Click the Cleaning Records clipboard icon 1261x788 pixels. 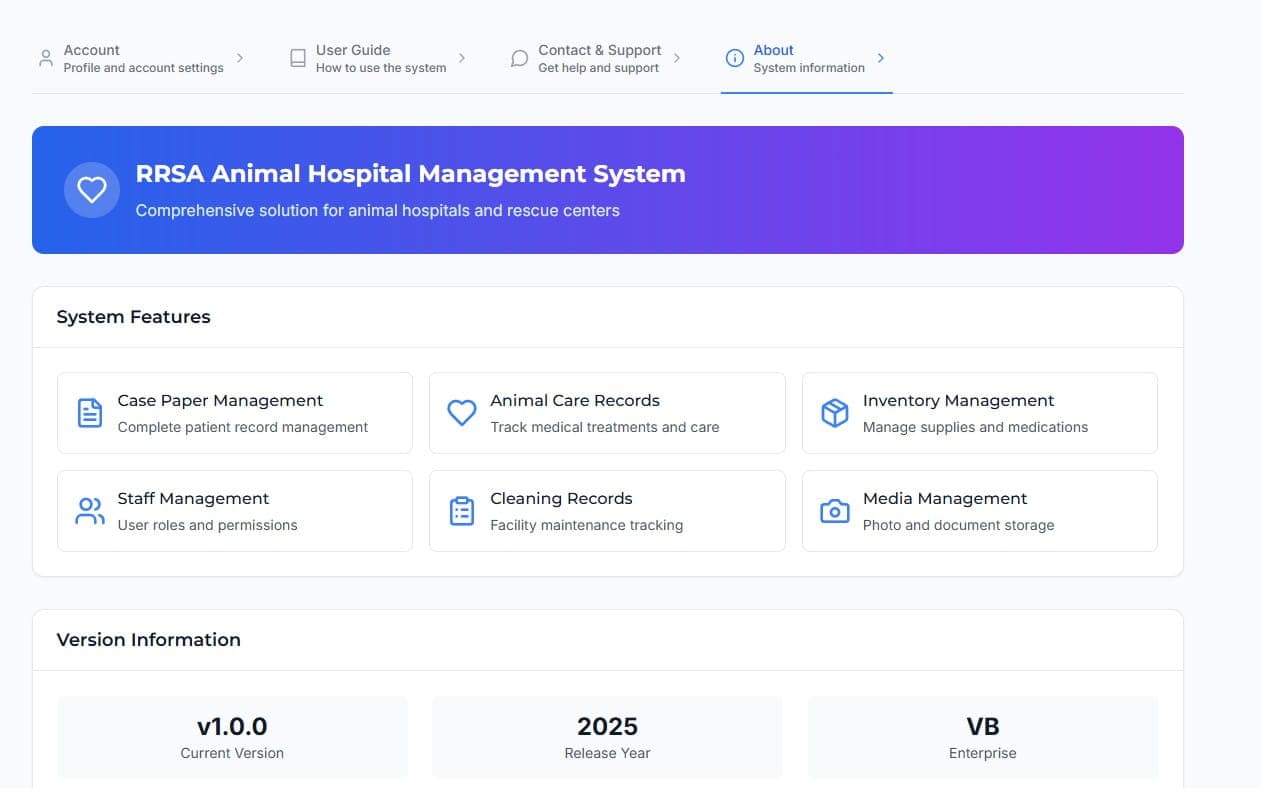(461, 511)
